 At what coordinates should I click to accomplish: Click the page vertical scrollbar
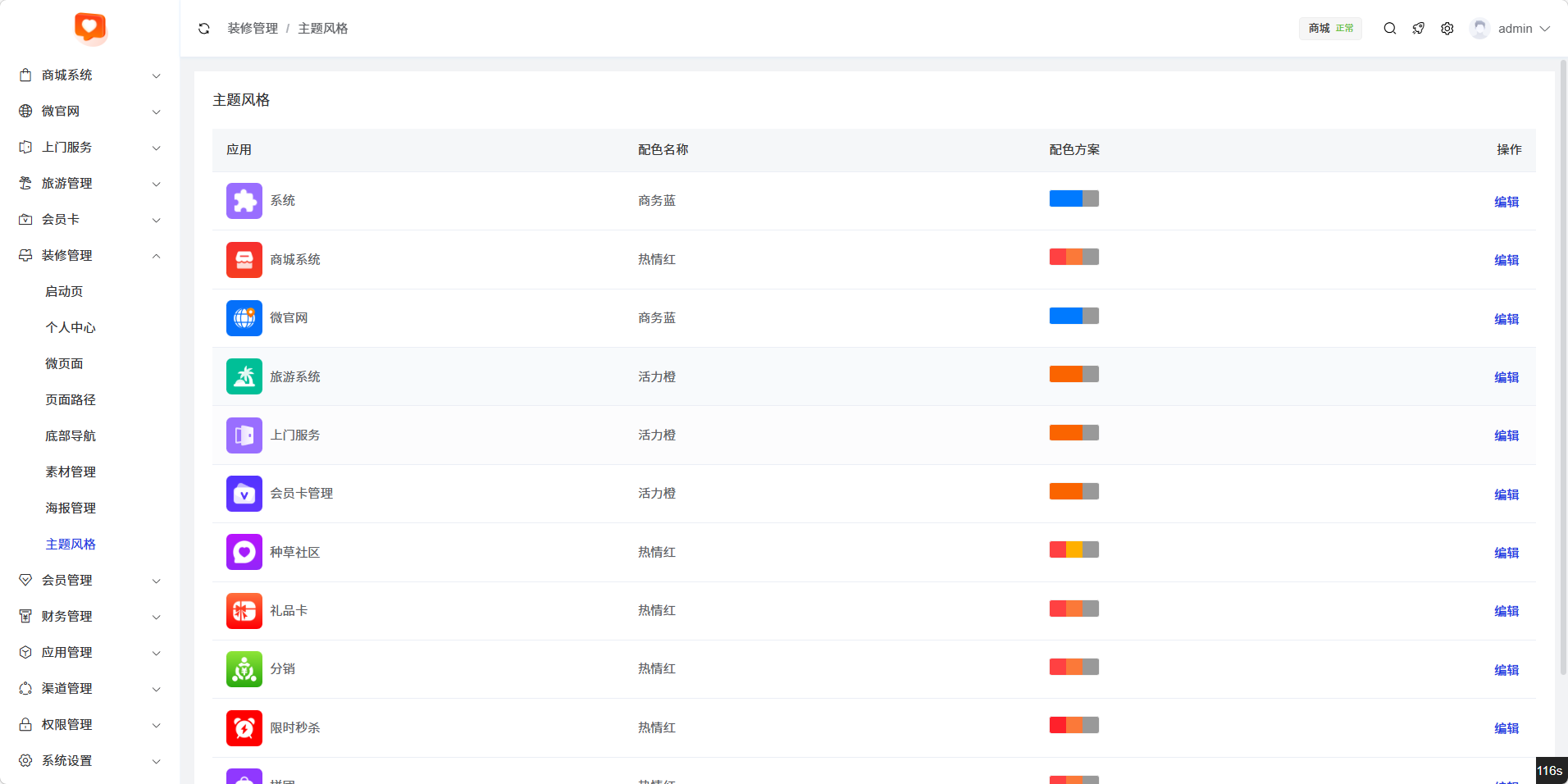coord(1563,369)
